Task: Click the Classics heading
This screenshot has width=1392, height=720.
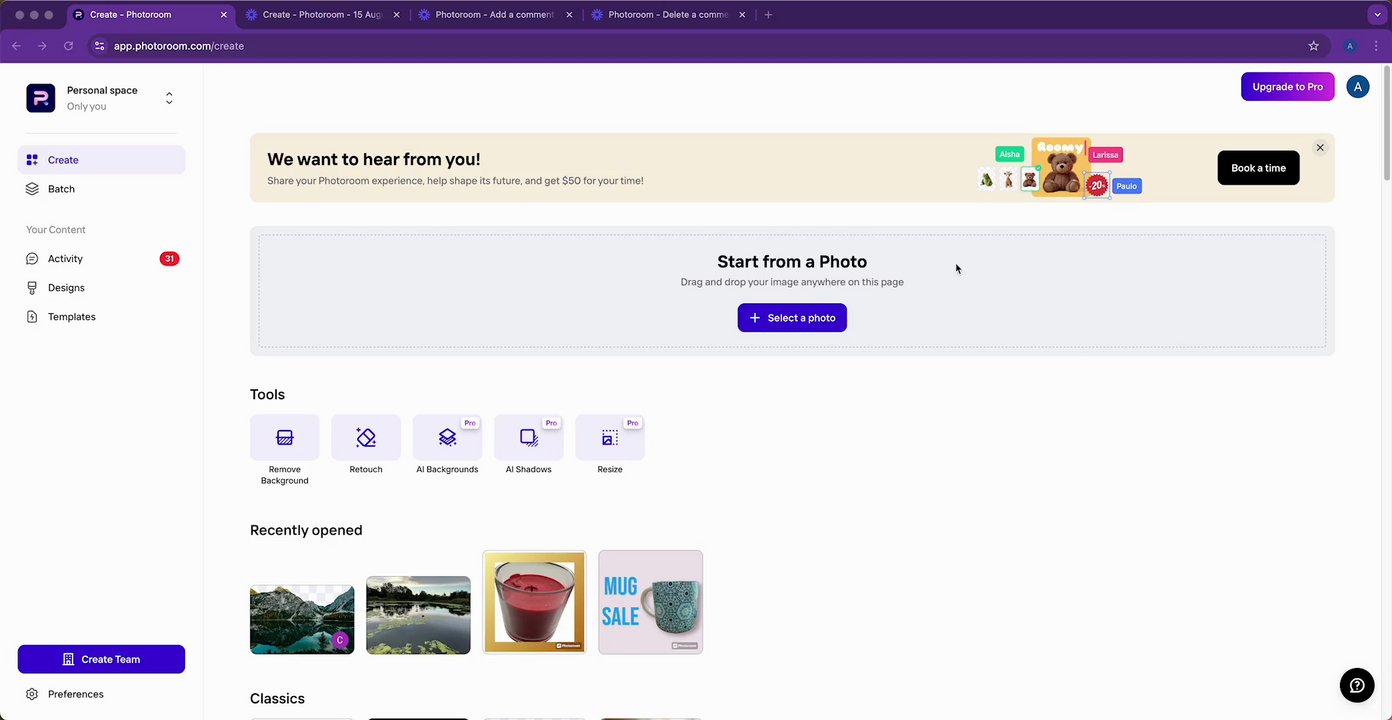Action: click(277, 698)
